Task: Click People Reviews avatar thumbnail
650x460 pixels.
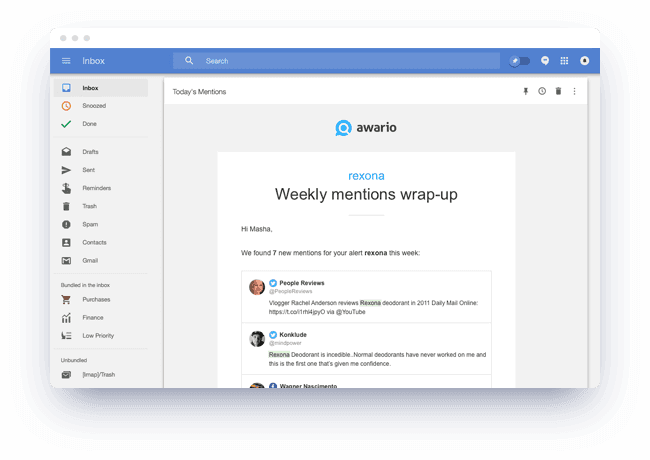Action: [257, 287]
